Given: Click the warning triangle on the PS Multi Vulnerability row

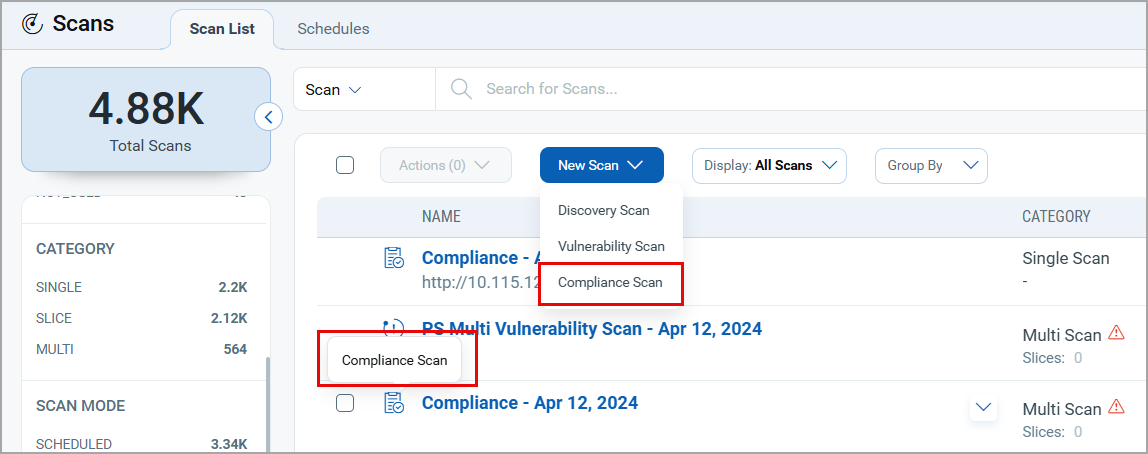Looking at the screenshot, I should [x=1116, y=332].
